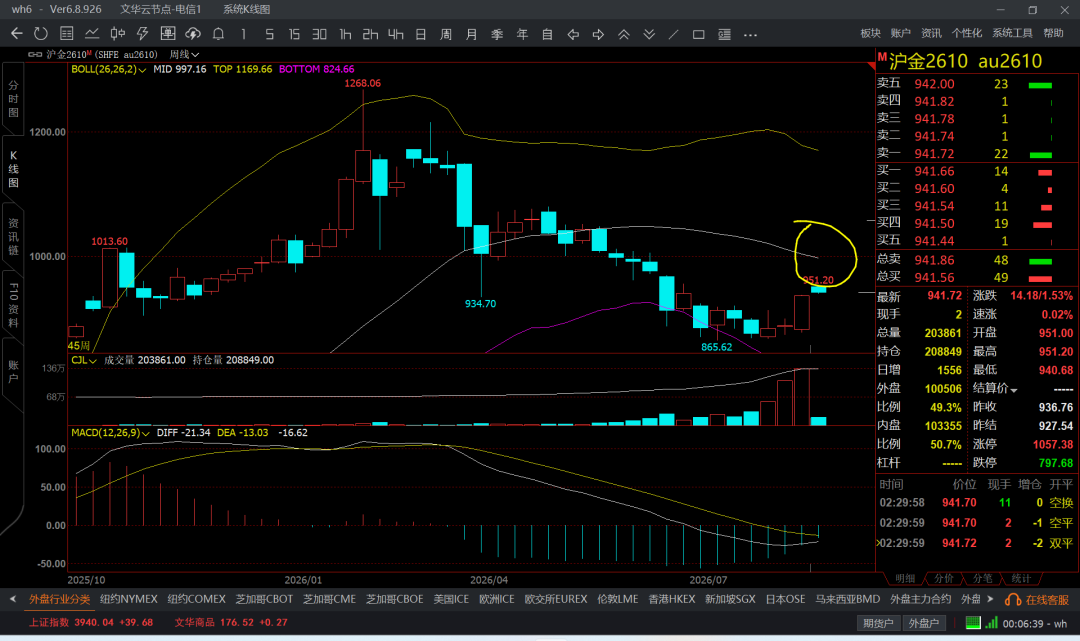This screenshot has height=641, width=1080.
Task: Select 卖一 price 941.72
Action: pos(934,154)
